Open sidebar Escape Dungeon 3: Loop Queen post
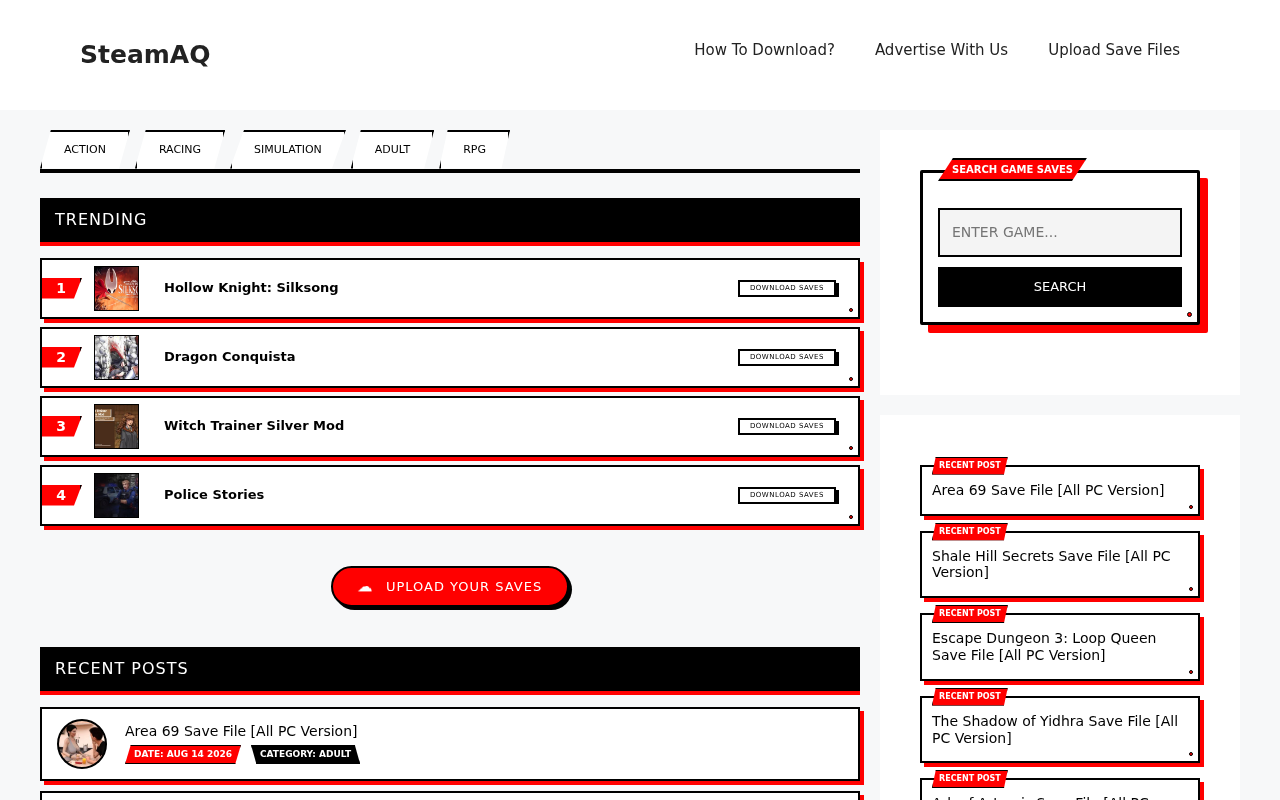 coord(1044,646)
